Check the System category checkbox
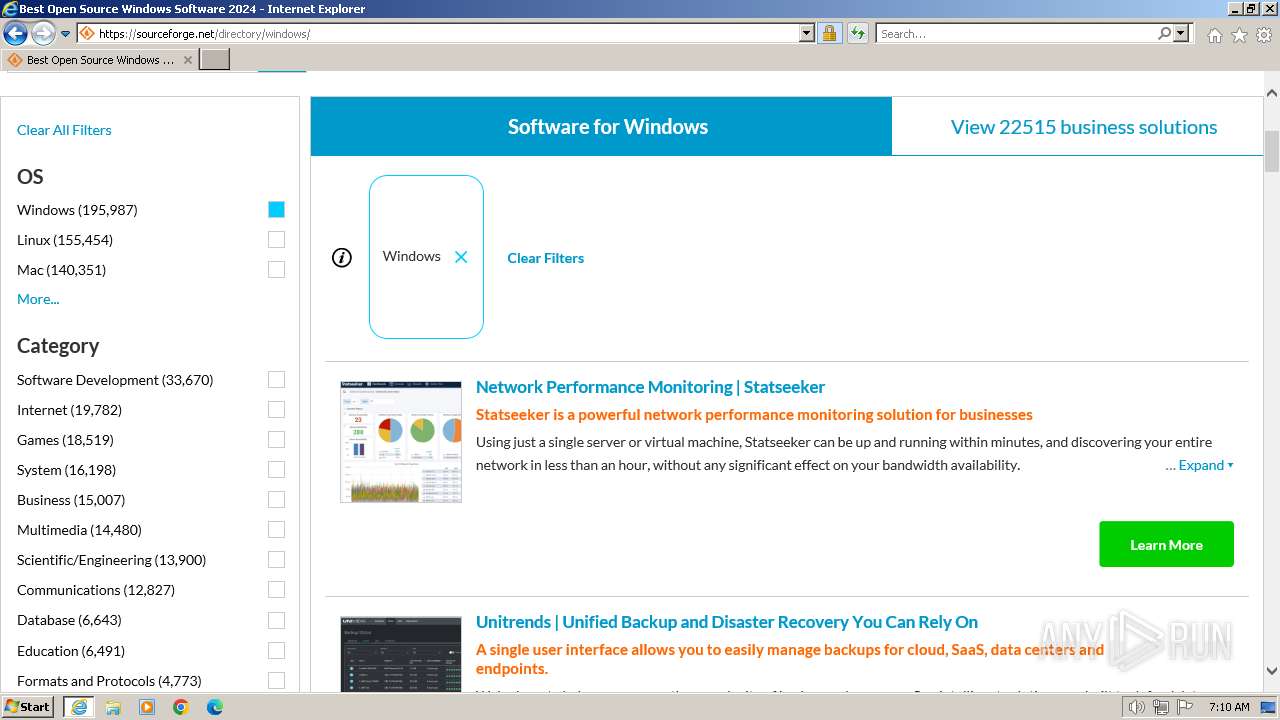 click(x=276, y=469)
